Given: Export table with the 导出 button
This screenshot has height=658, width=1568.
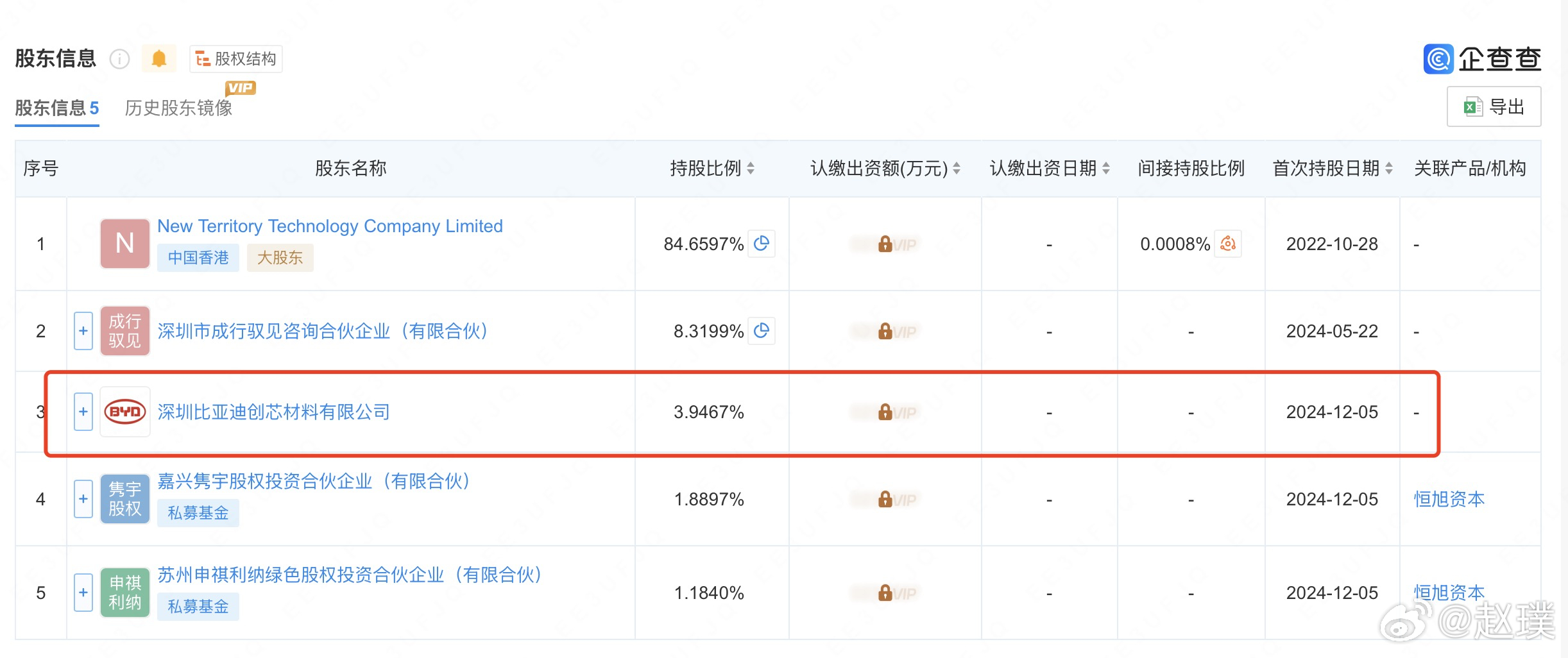Looking at the screenshot, I should pyautogui.click(x=1494, y=106).
